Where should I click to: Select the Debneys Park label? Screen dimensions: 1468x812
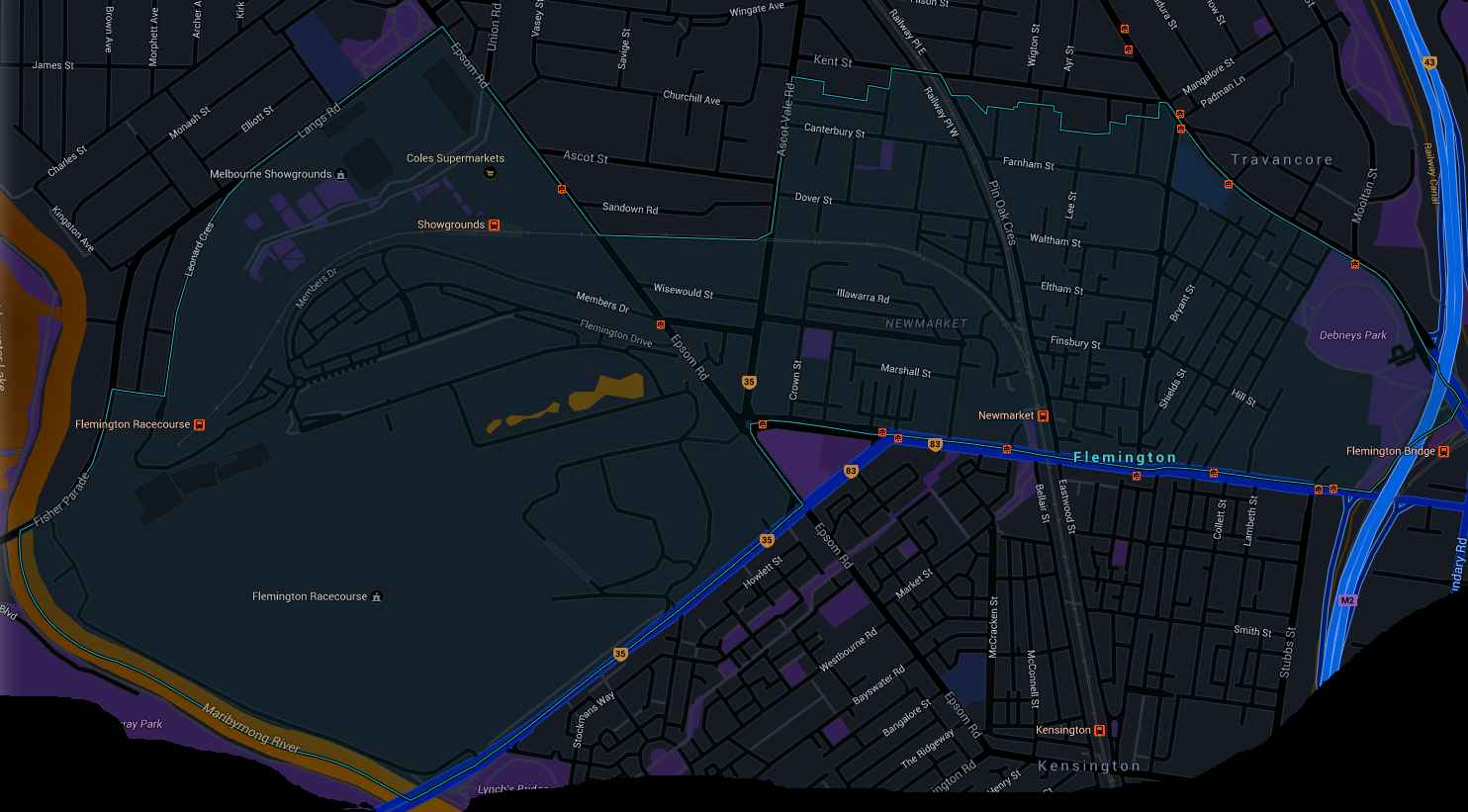click(1351, 334)
